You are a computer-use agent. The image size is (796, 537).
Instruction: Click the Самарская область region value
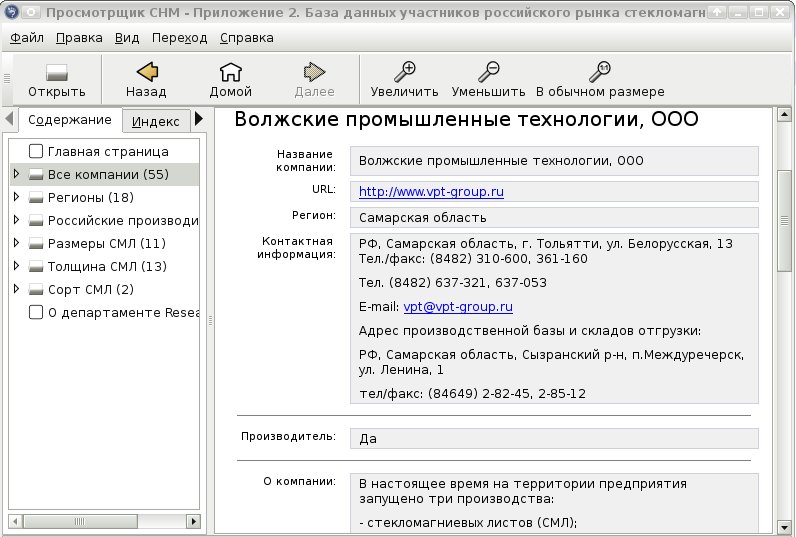pyautogui.click(x=422, y=218)
